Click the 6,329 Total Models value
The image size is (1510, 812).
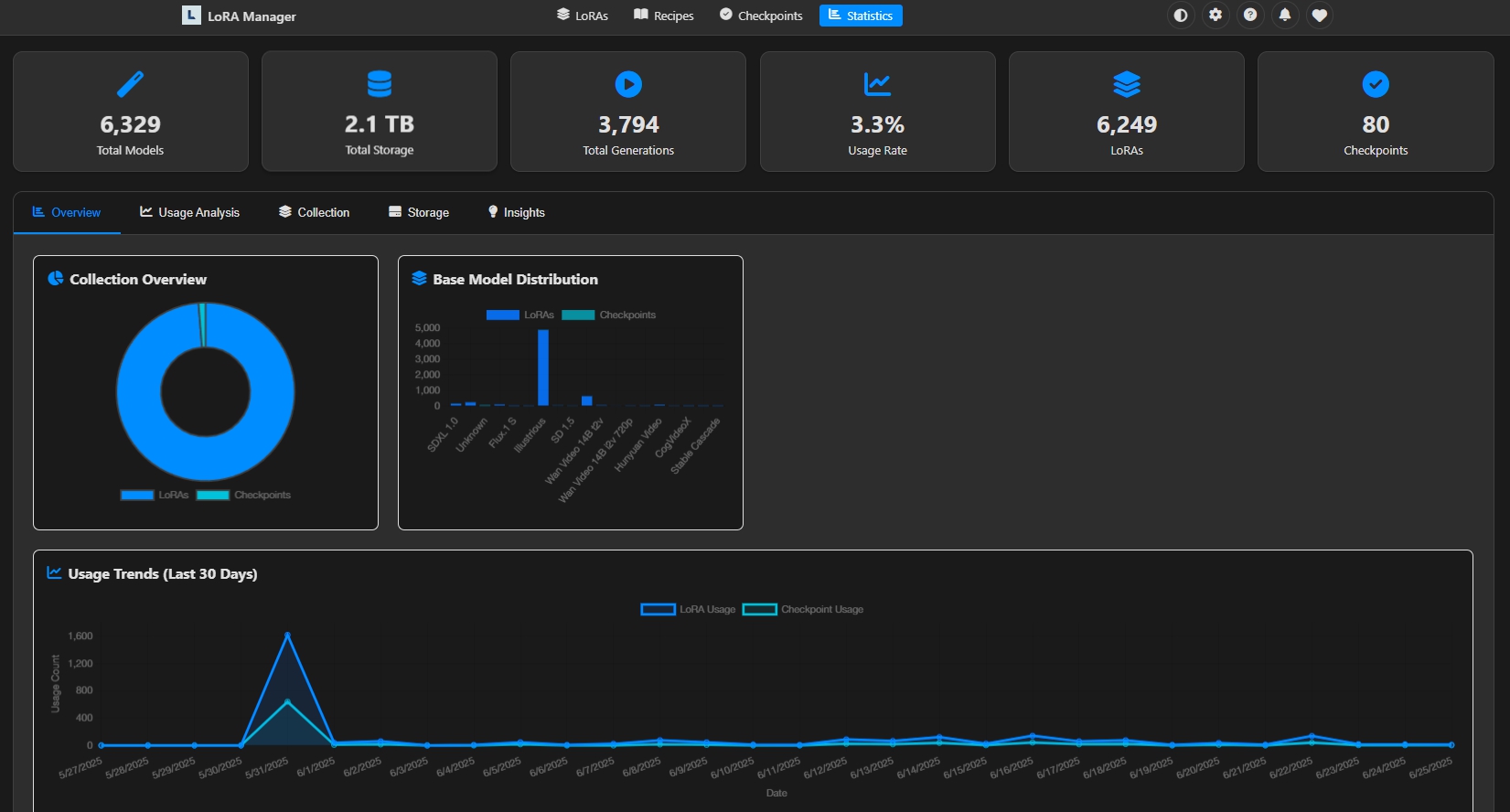131,124
